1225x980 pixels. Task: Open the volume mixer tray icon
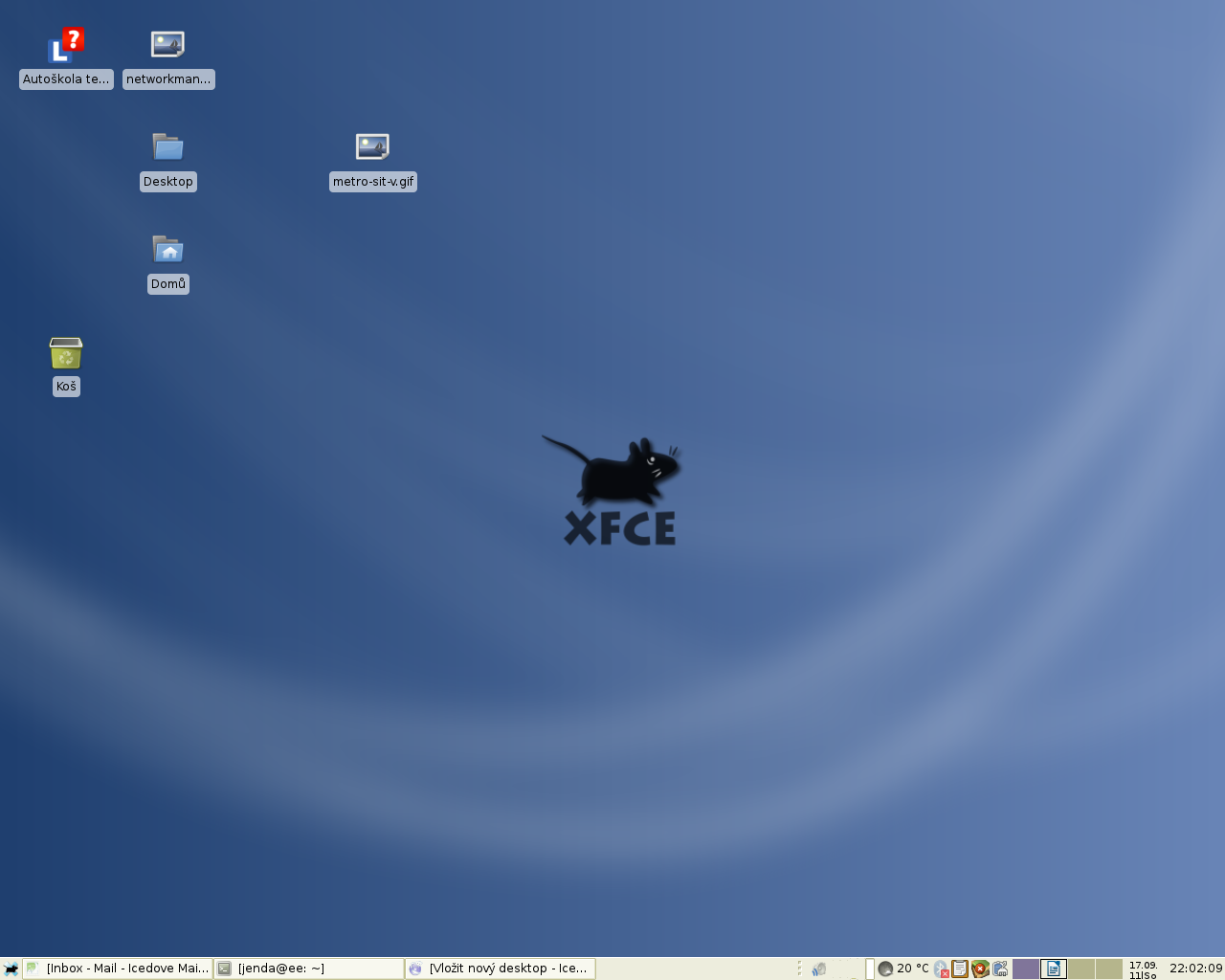coord(818,969)
